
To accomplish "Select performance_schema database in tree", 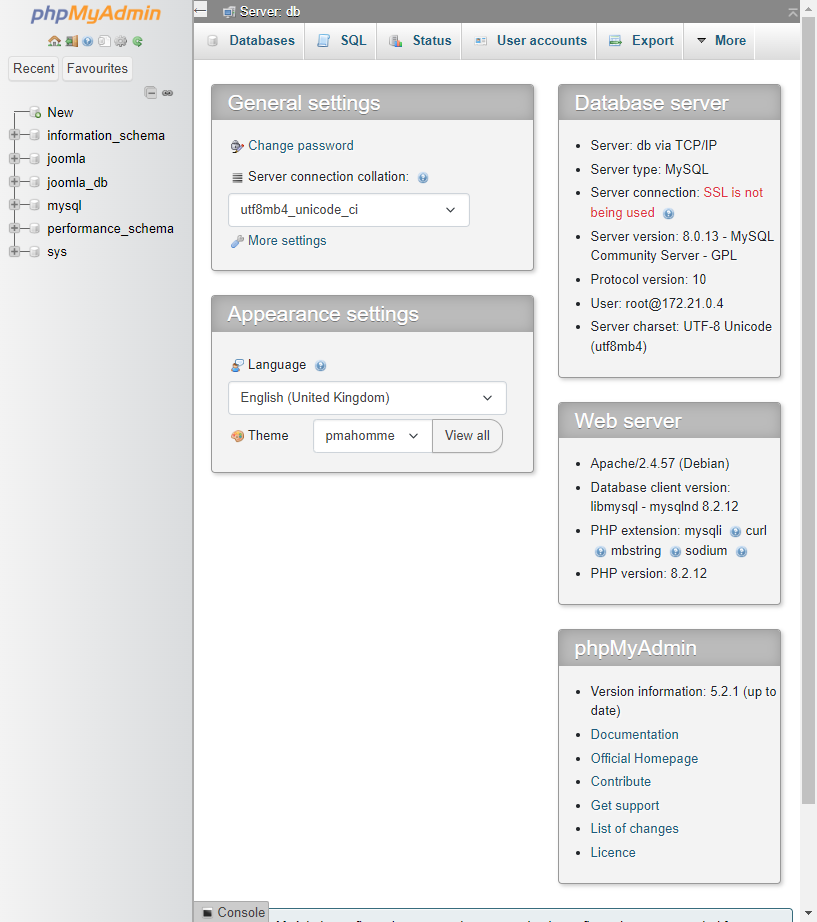I will 110,228.
